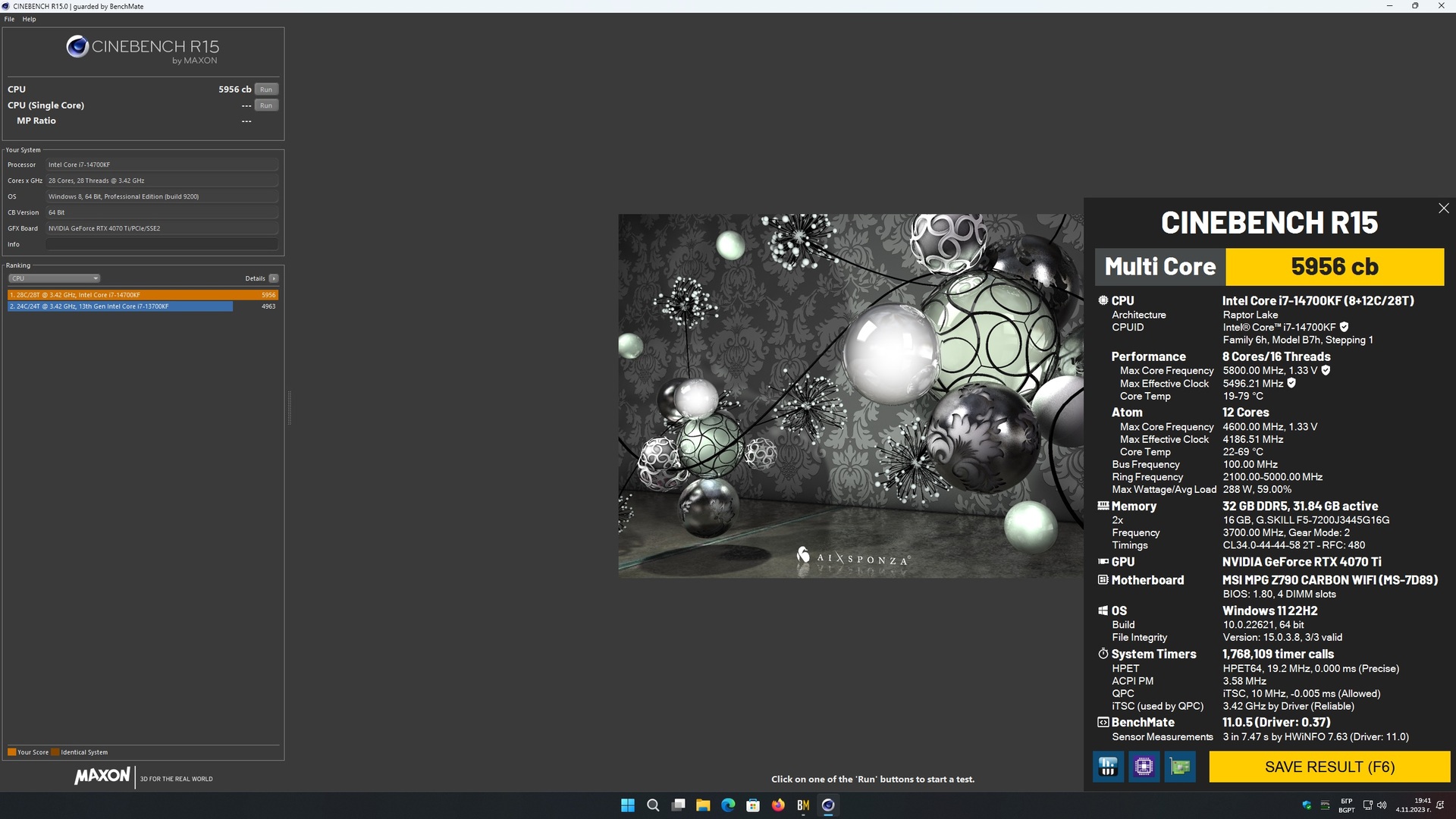Click the Info input field
The height and width of the screenshot is (819, 1456).
[162, 244]
